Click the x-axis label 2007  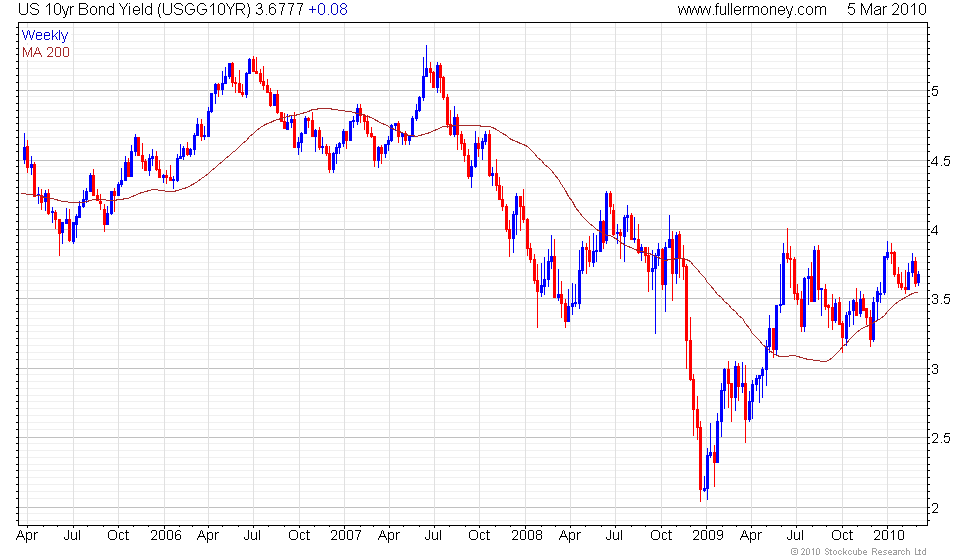346,536
